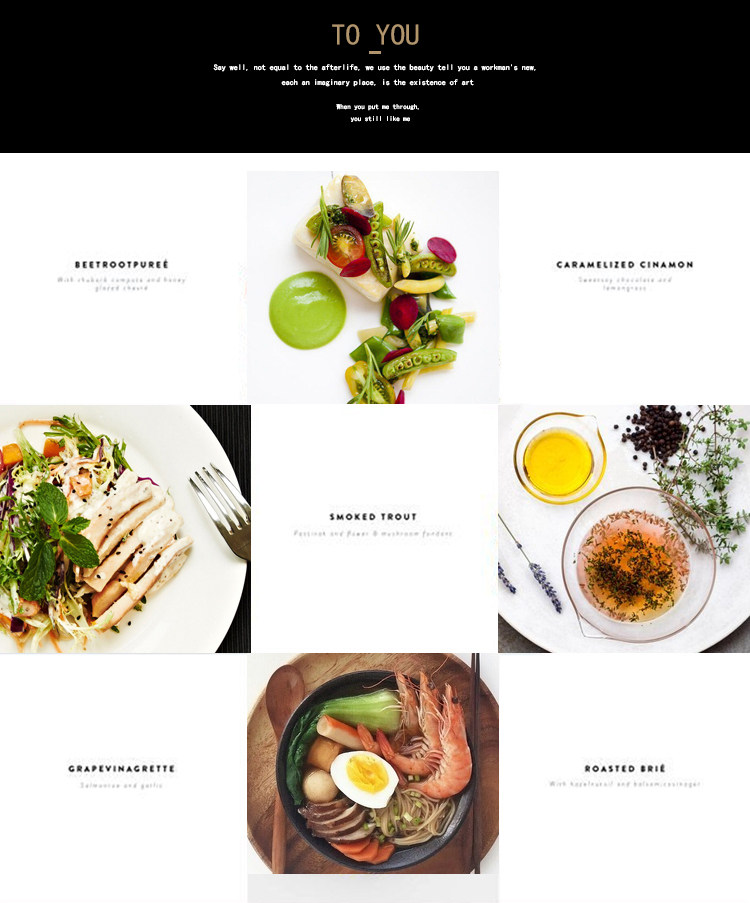The image size is (750, 903).
Task: Click 'you still like me' text
Action: click(380, 119)
